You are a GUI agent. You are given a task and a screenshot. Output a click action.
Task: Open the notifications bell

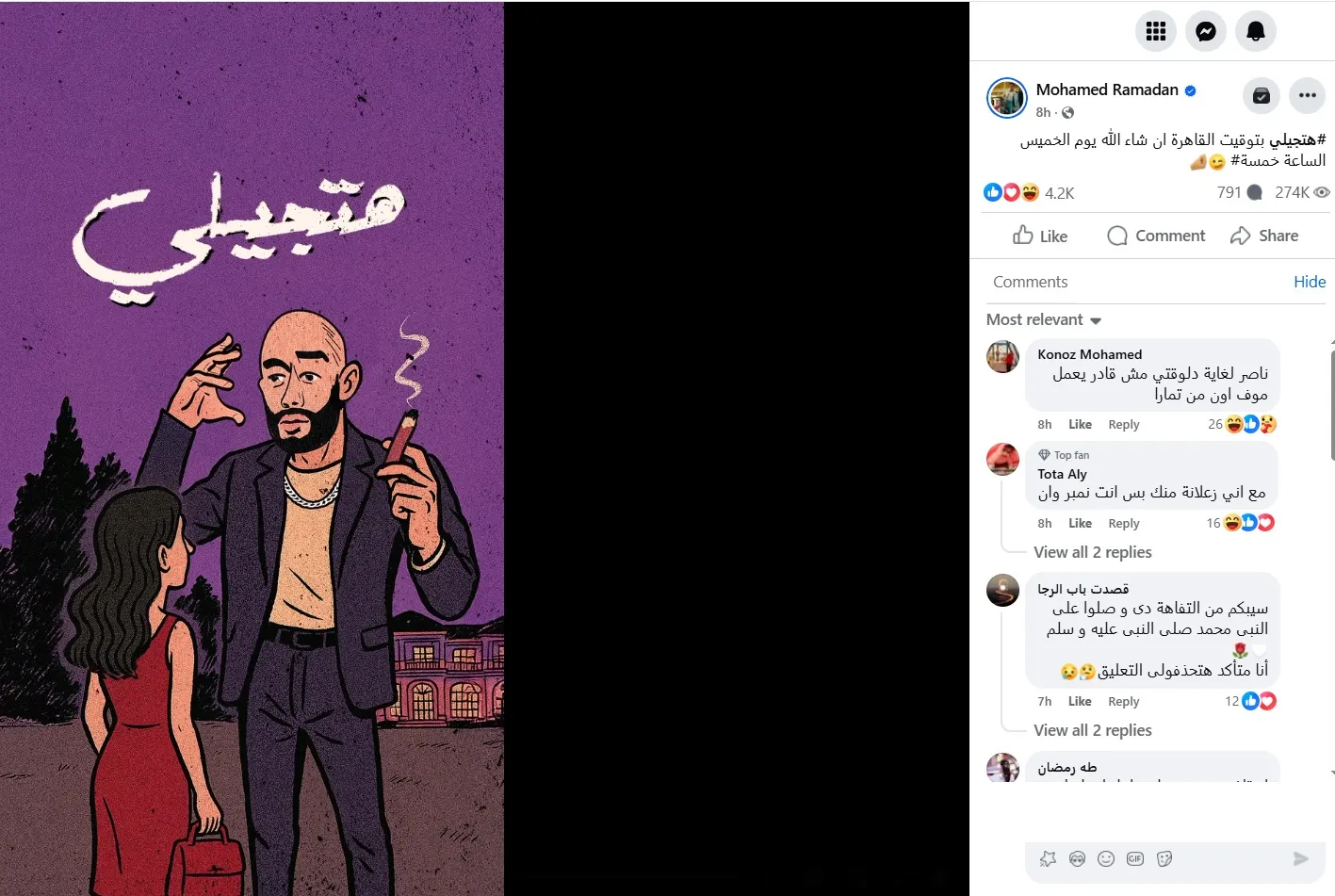pyautogui.click(x=1256, y=31)
